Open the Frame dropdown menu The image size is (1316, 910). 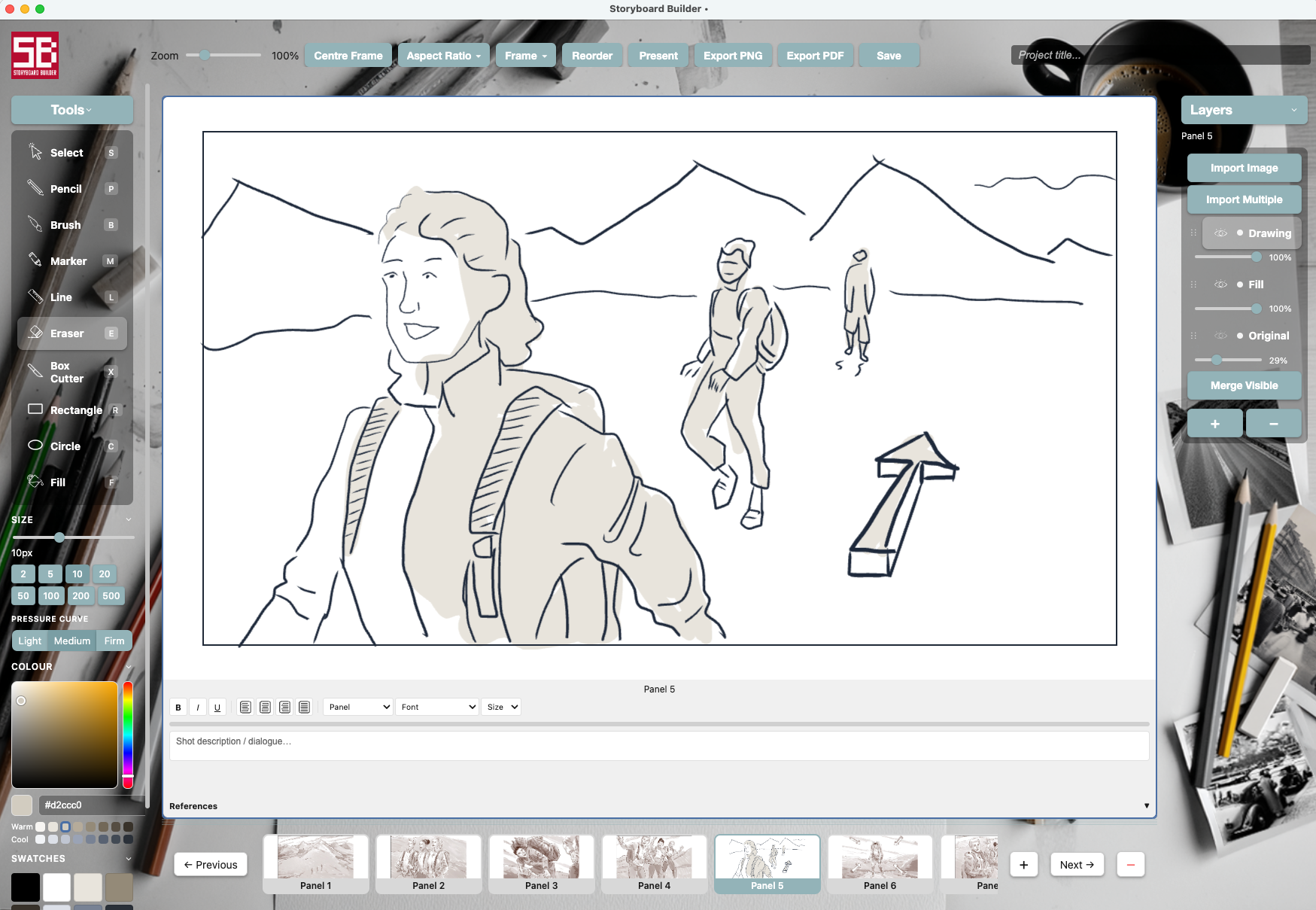click(525, 55)
